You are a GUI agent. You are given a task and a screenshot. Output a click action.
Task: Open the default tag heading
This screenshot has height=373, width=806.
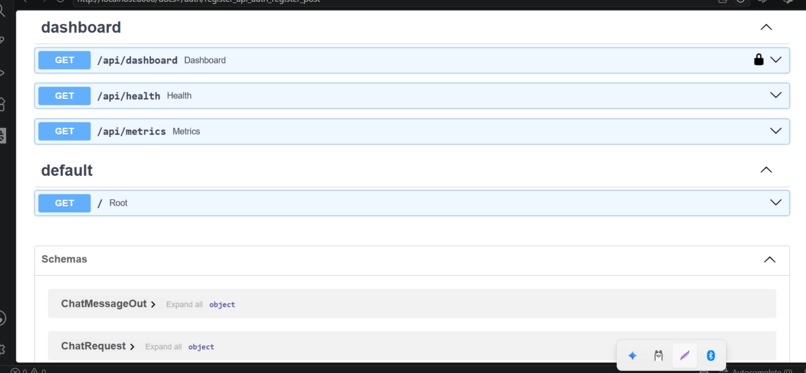pos(67,170)
